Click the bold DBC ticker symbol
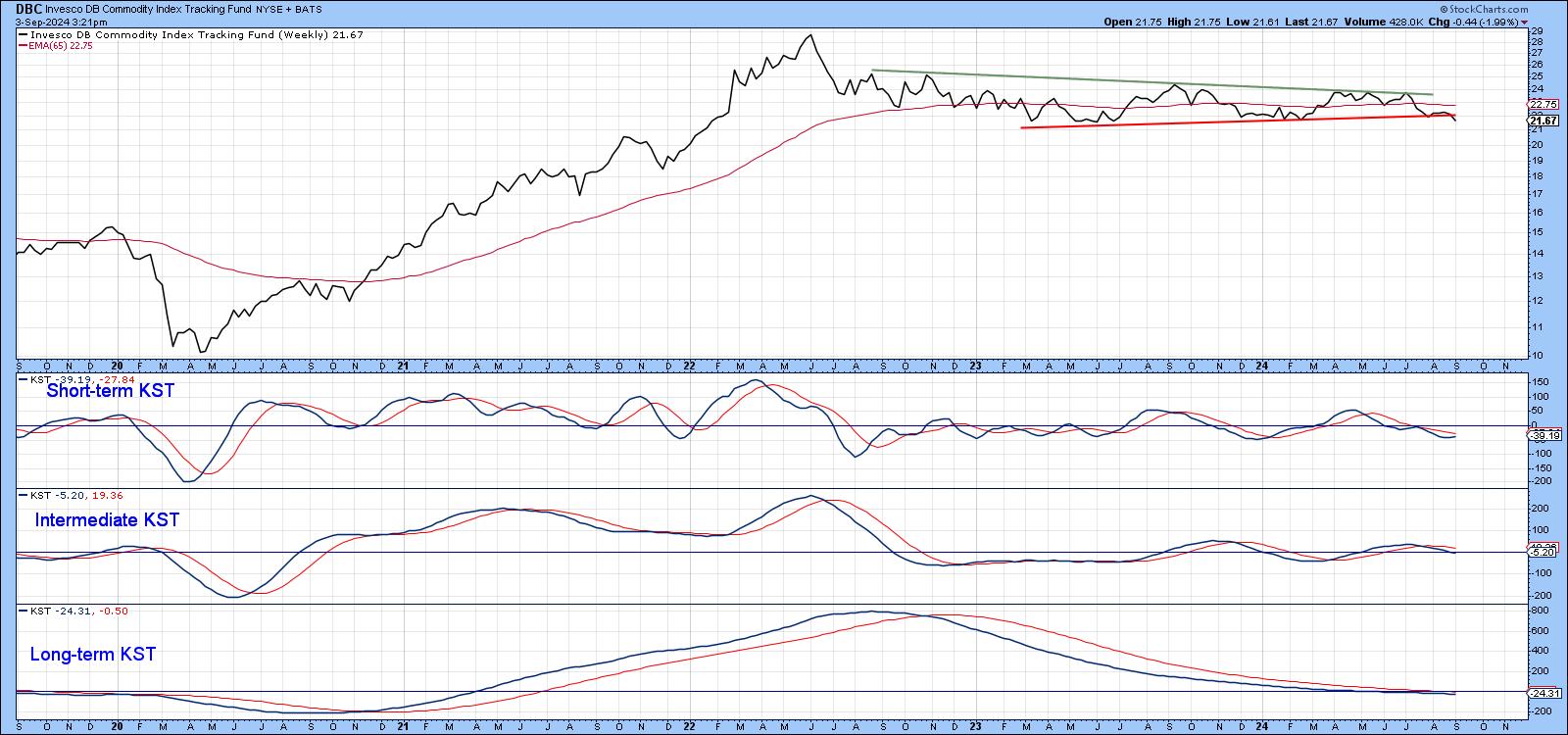This screenshot has width=1568, height=735. (28, 7)
